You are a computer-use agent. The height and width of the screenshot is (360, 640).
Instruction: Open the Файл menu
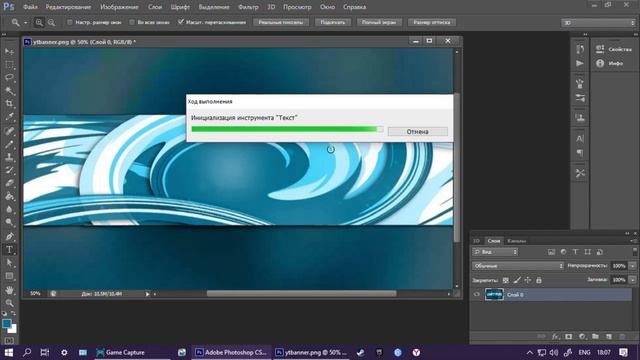coord(30,7)
